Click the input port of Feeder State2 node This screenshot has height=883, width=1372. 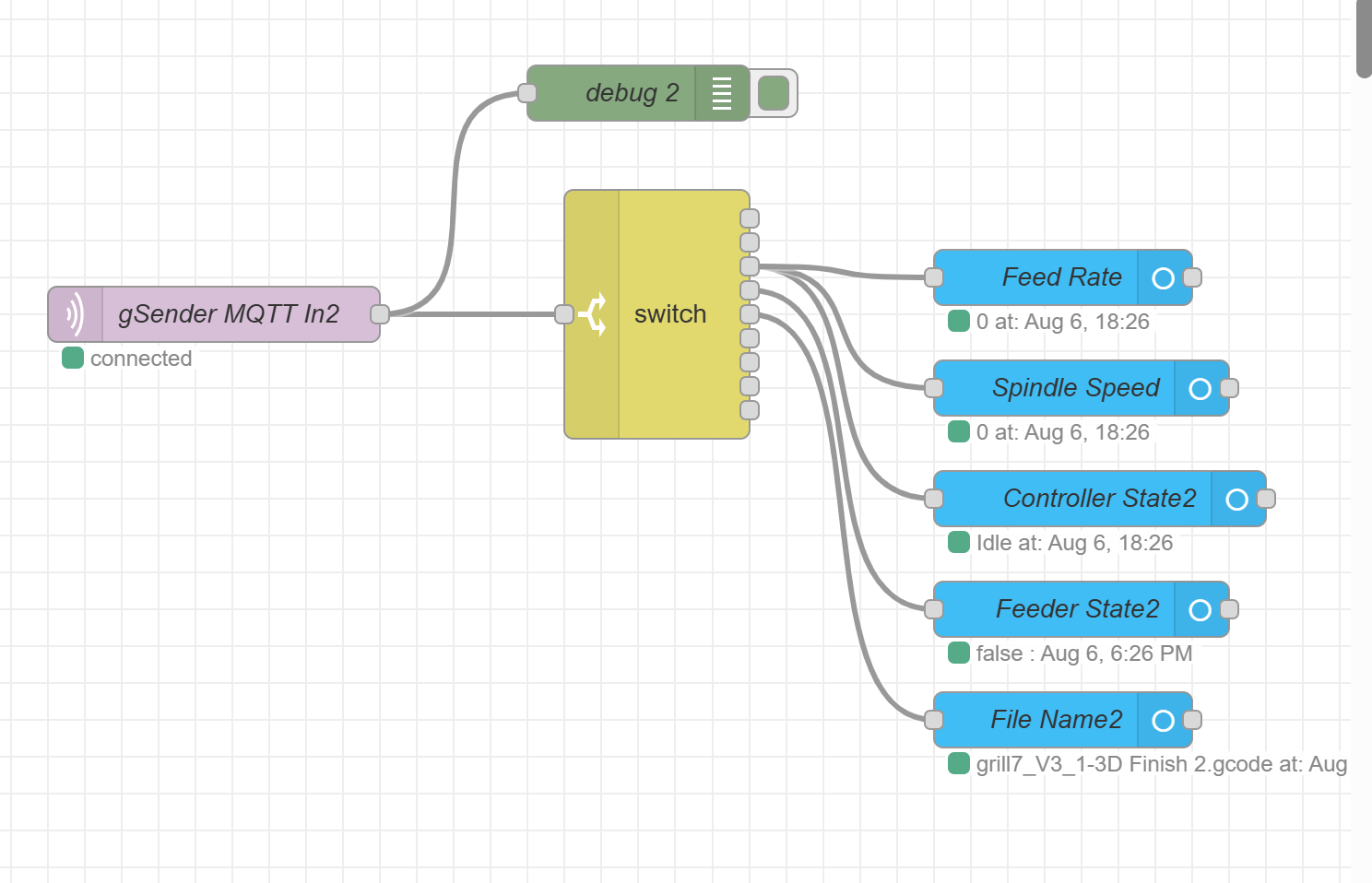pos(934,609)
